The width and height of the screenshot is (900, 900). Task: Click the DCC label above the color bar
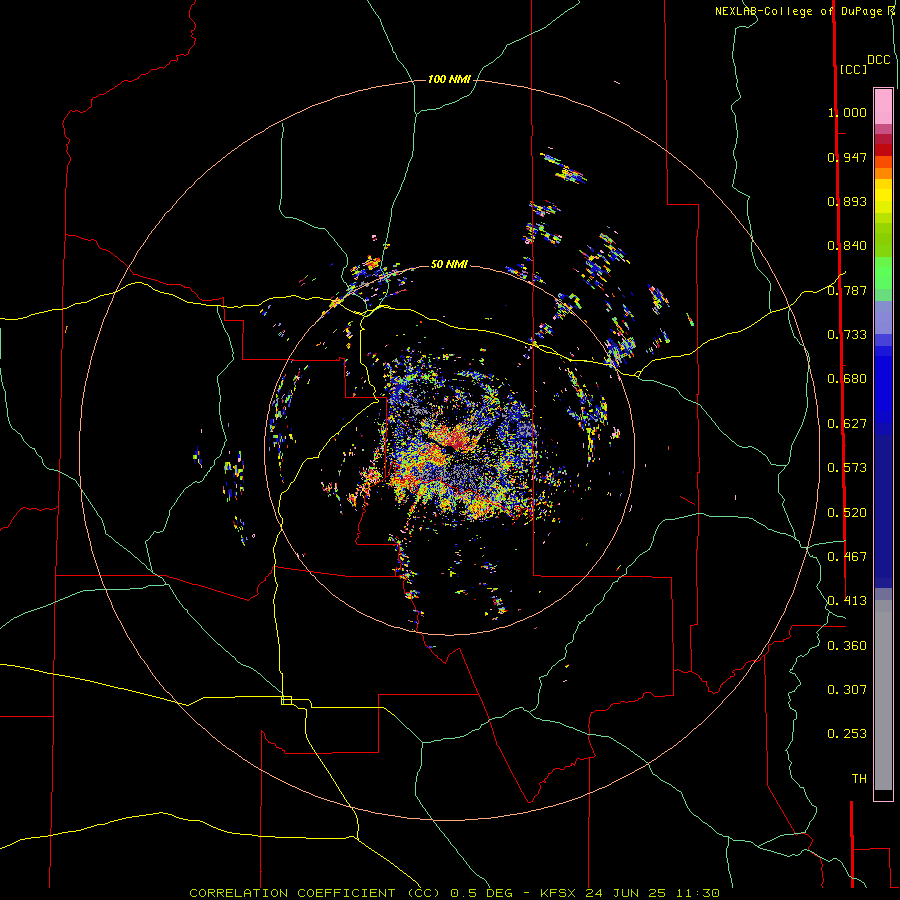(879, 60)
